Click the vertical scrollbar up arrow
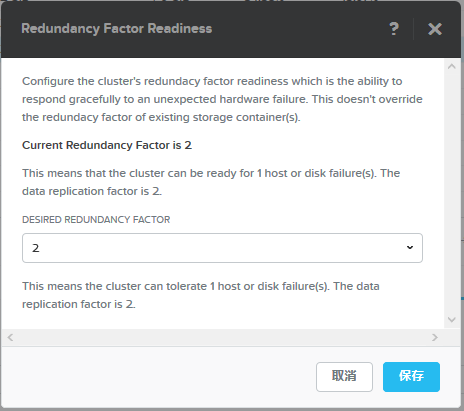 coord(452,66)
